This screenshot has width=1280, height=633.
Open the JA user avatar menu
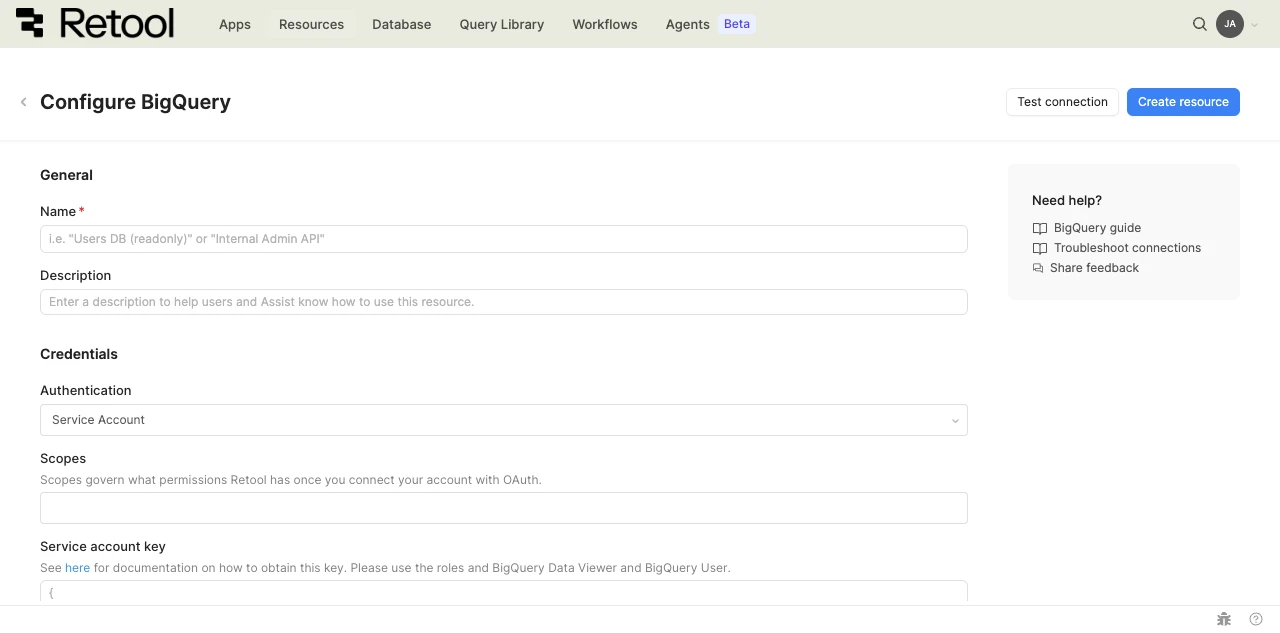click(x=1230, y=24)
